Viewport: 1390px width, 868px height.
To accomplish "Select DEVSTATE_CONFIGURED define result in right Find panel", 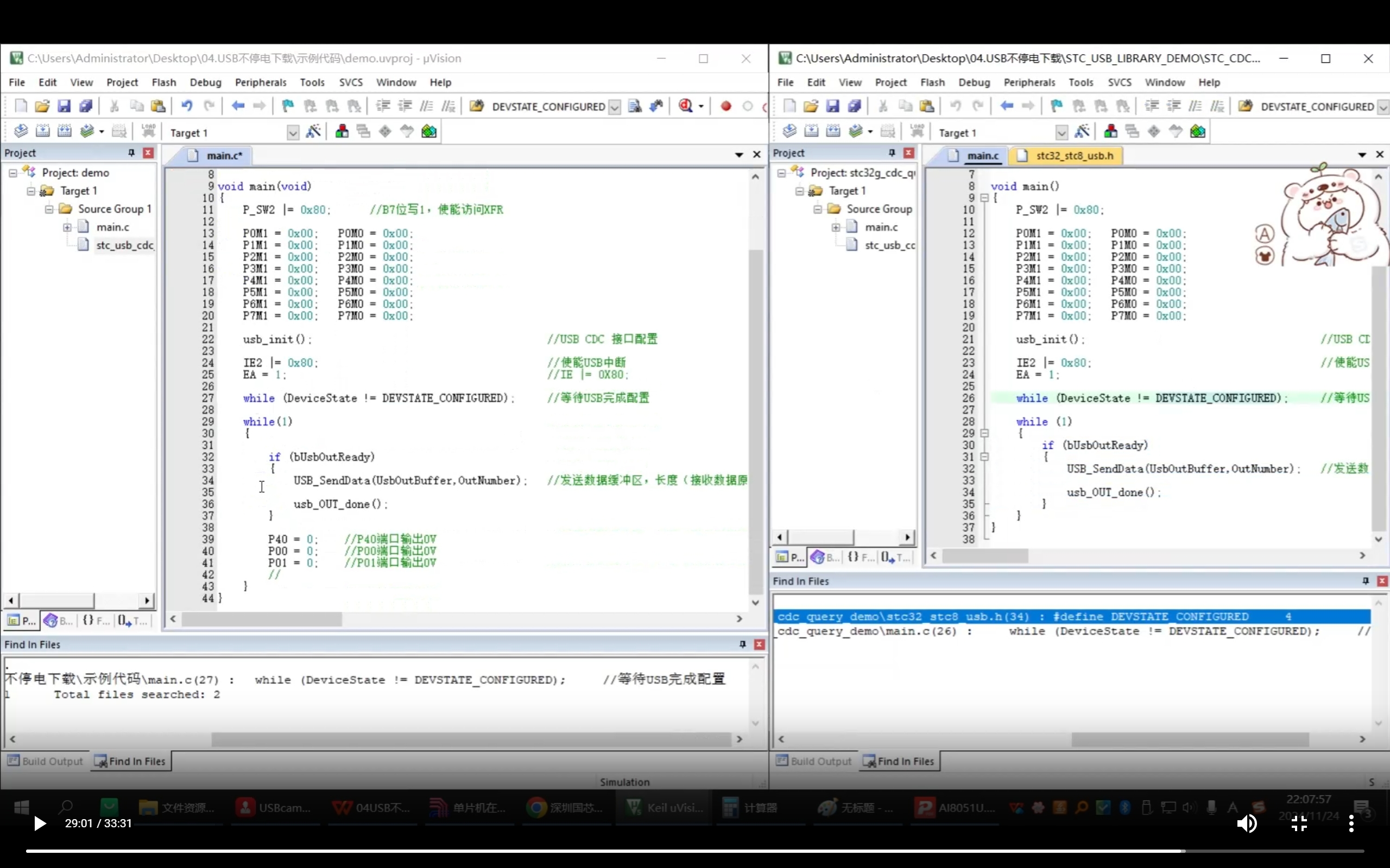I will tap(1071, 617).
